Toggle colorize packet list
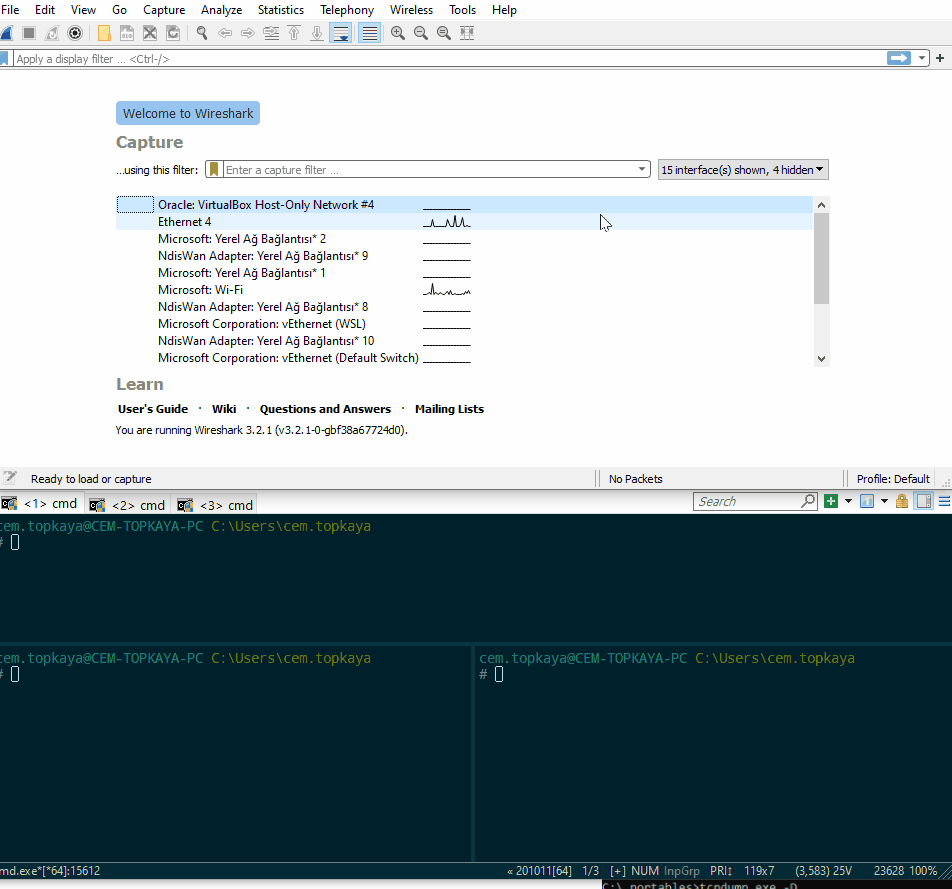Image resolution: width=952 pixels, height=889 pixels. tap(369, 33)
